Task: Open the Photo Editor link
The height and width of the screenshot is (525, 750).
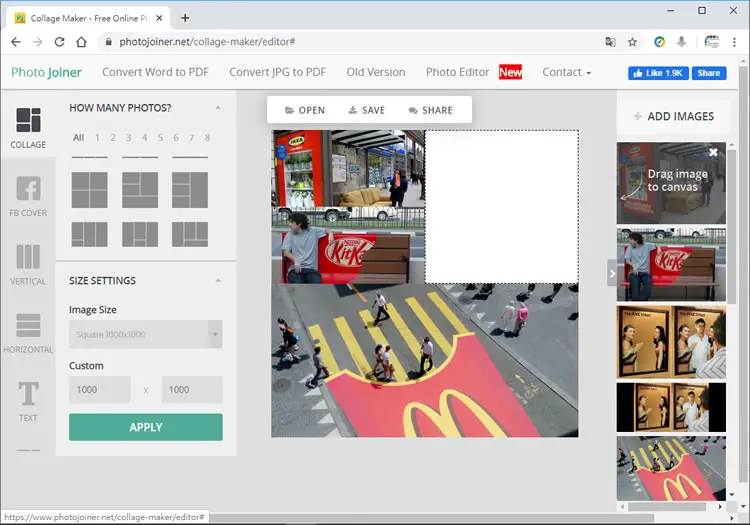Action: [x=457, y=72]
